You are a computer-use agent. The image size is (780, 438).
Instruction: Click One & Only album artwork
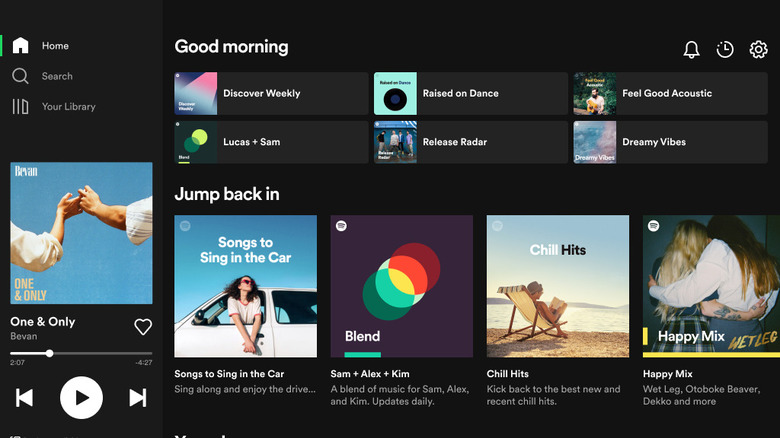click(81, 233)
